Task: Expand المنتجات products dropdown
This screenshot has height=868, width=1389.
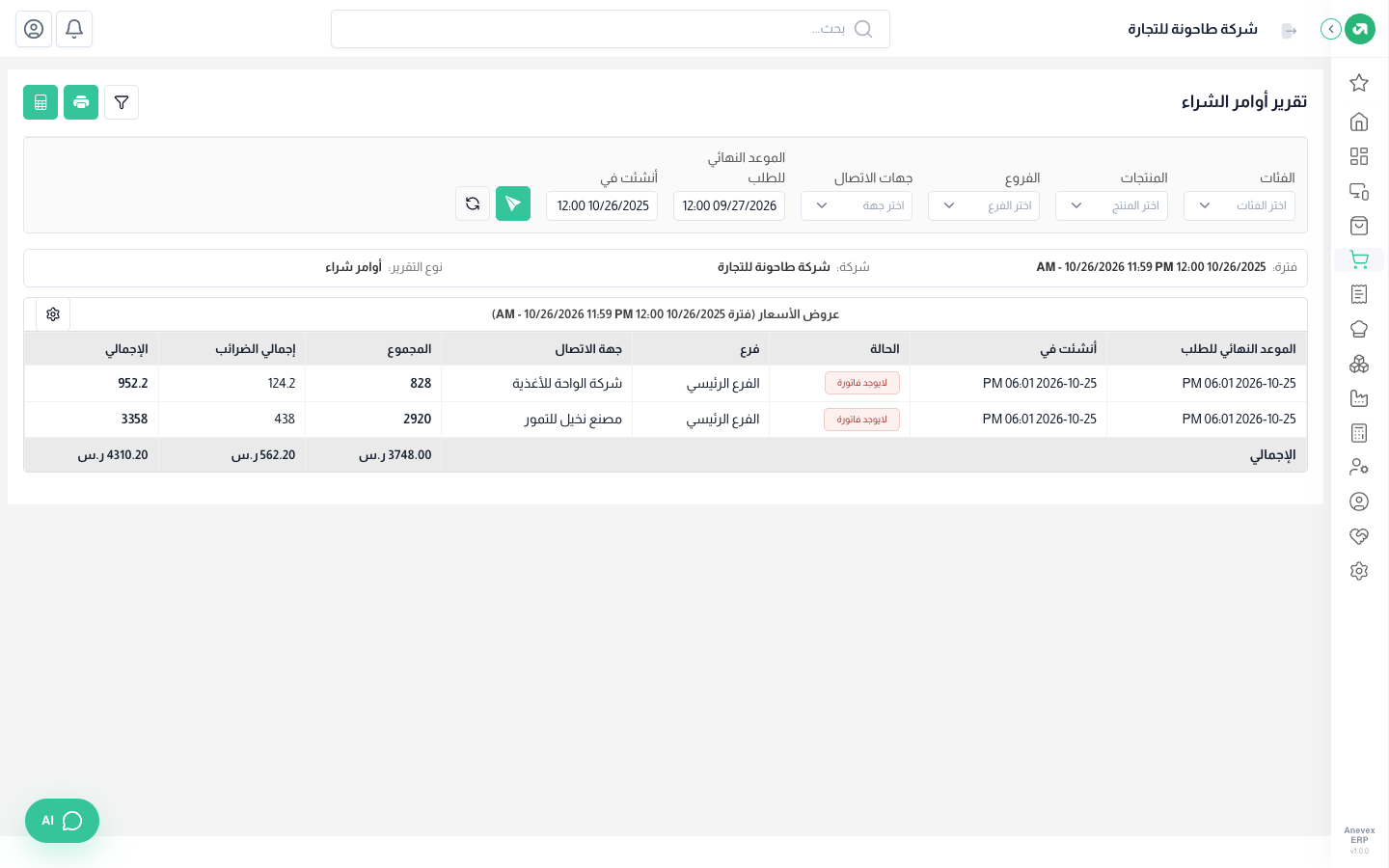Action: [x=1111, y=205]
